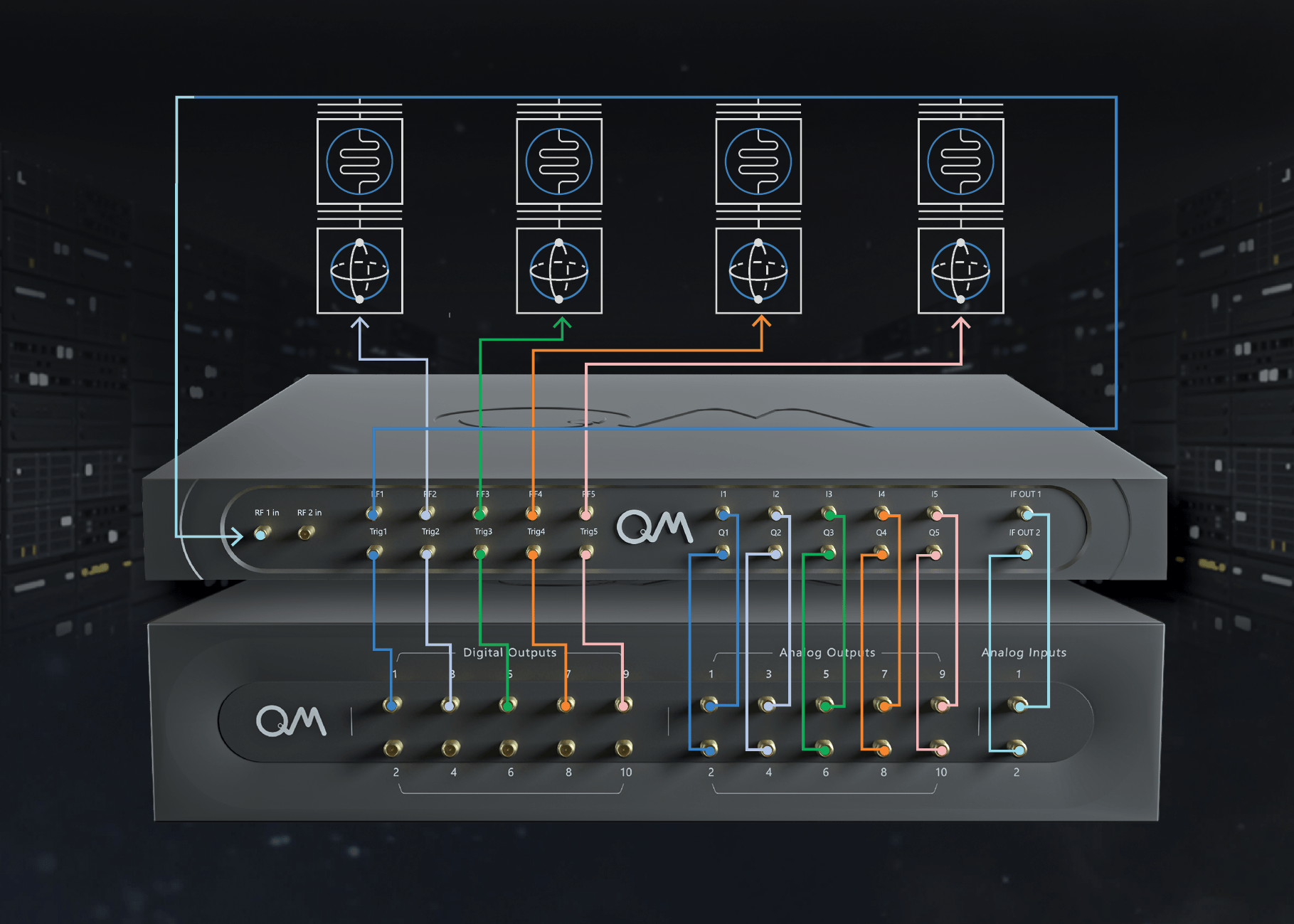Select the qubit icon with green arrow
The width and height of the screenshot is (1294, 924).
[x=559, y=271]
